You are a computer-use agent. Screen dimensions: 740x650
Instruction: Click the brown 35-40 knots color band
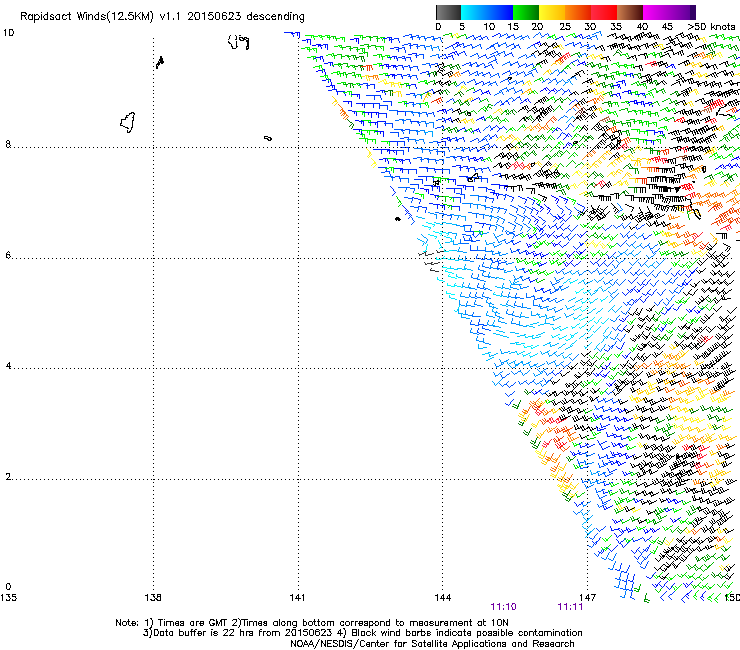click(x=630, y=12)
